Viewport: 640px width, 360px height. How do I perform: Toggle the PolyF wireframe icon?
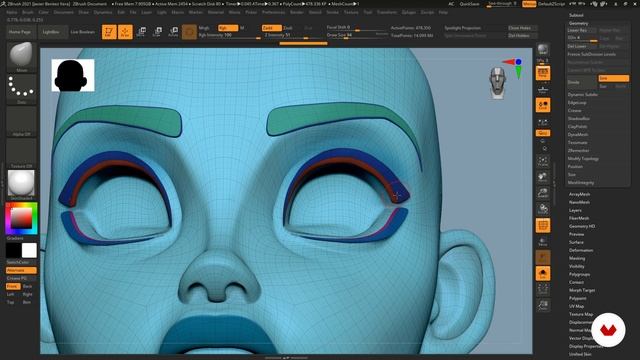[542, 225]
